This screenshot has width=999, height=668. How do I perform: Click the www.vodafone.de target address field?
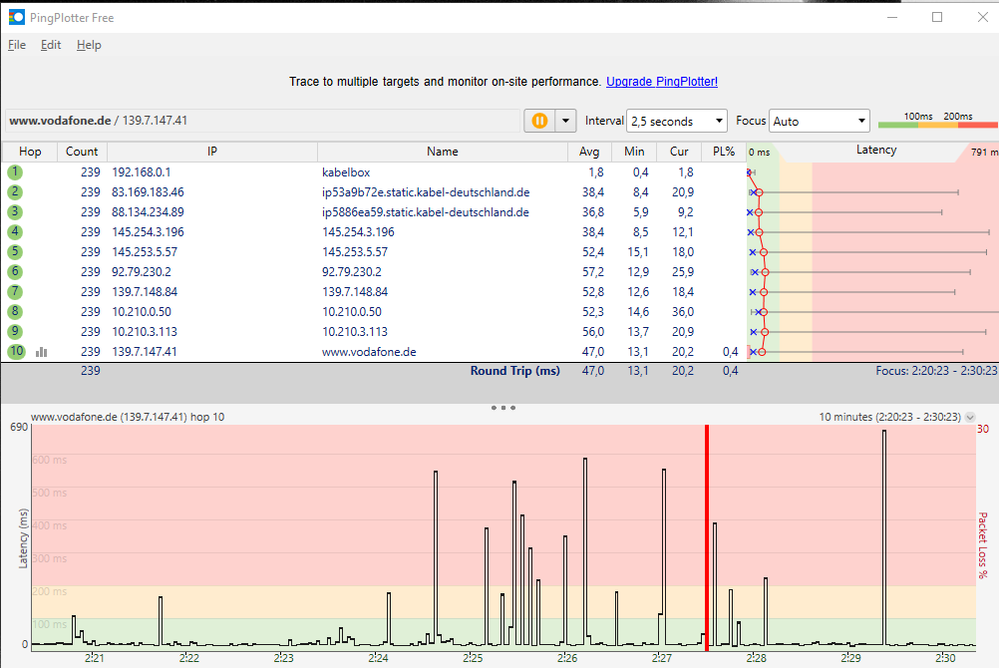click(x=263, y=120)
